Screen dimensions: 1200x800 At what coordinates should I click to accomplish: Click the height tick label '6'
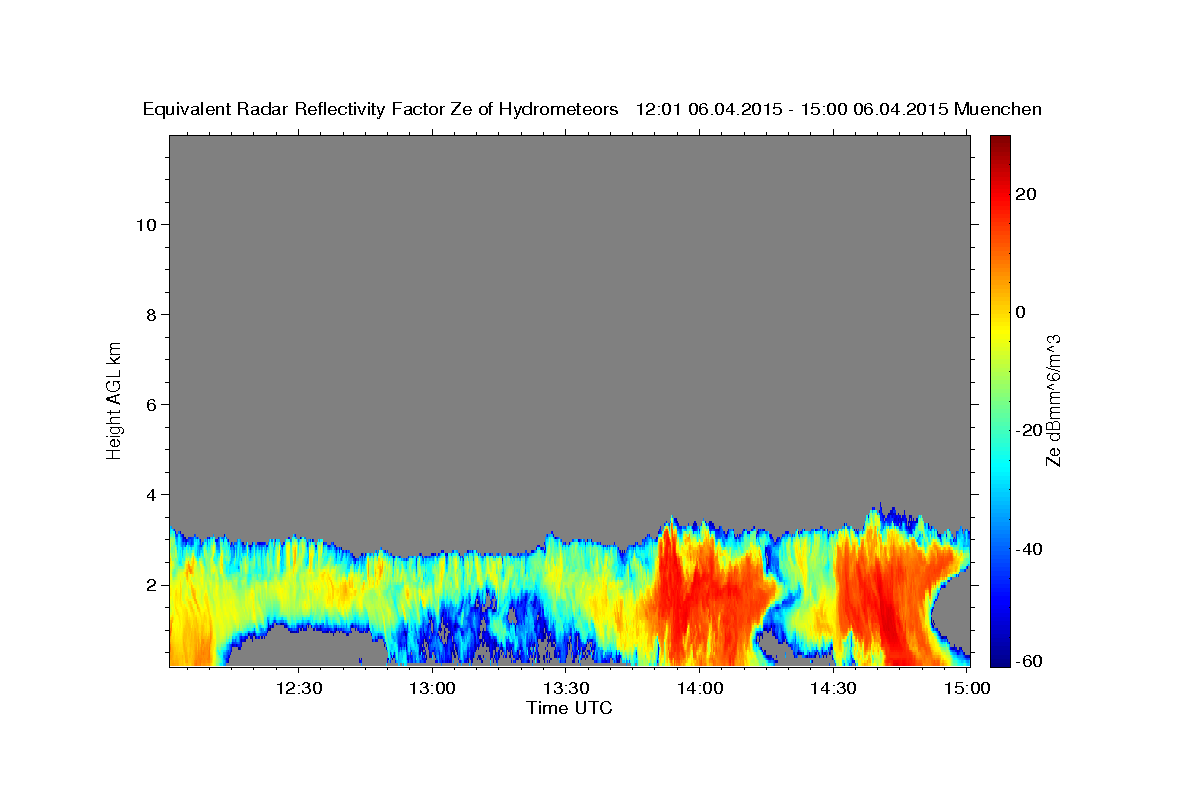point(151,404)
